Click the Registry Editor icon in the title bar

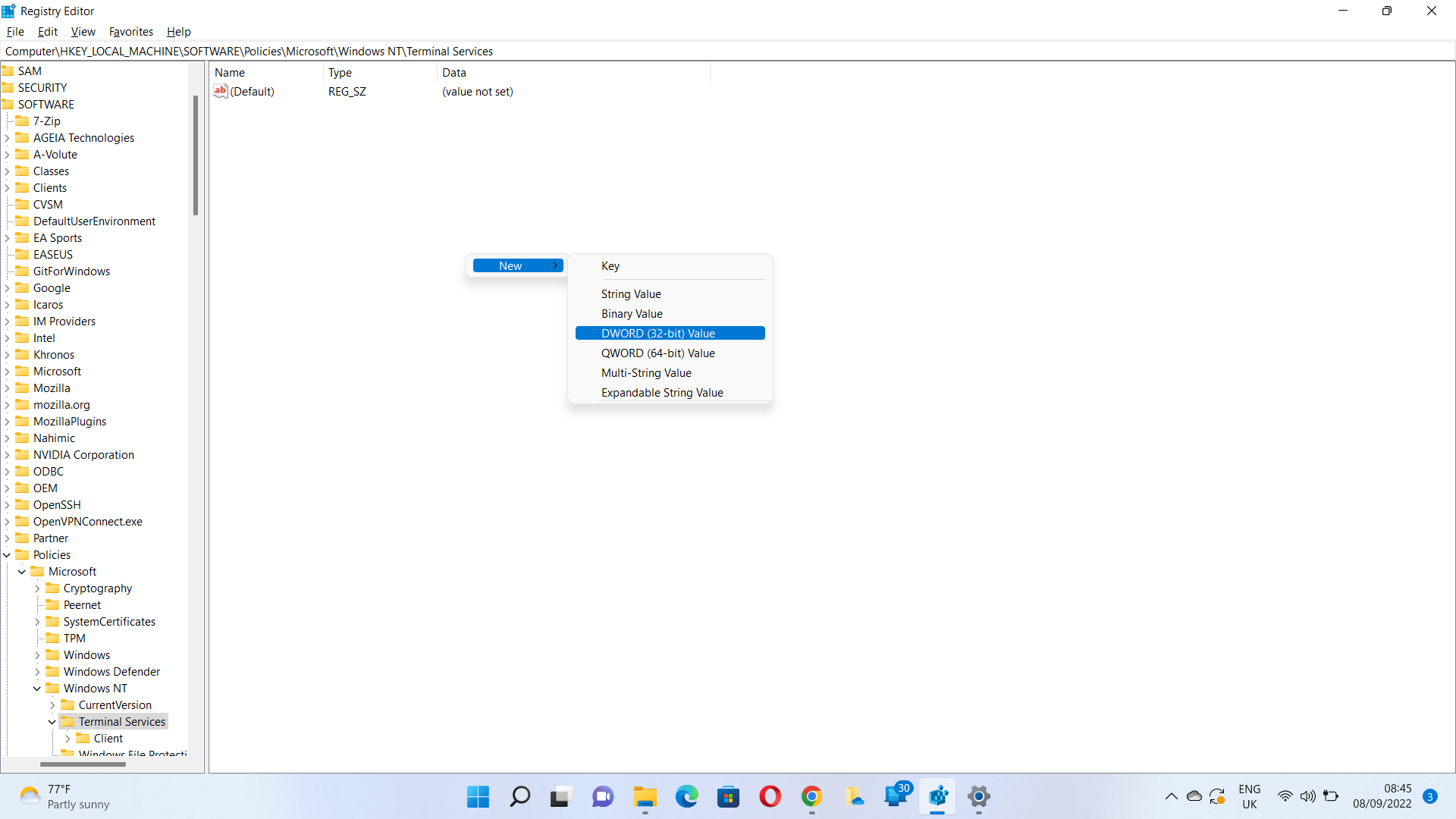(8, 11)
